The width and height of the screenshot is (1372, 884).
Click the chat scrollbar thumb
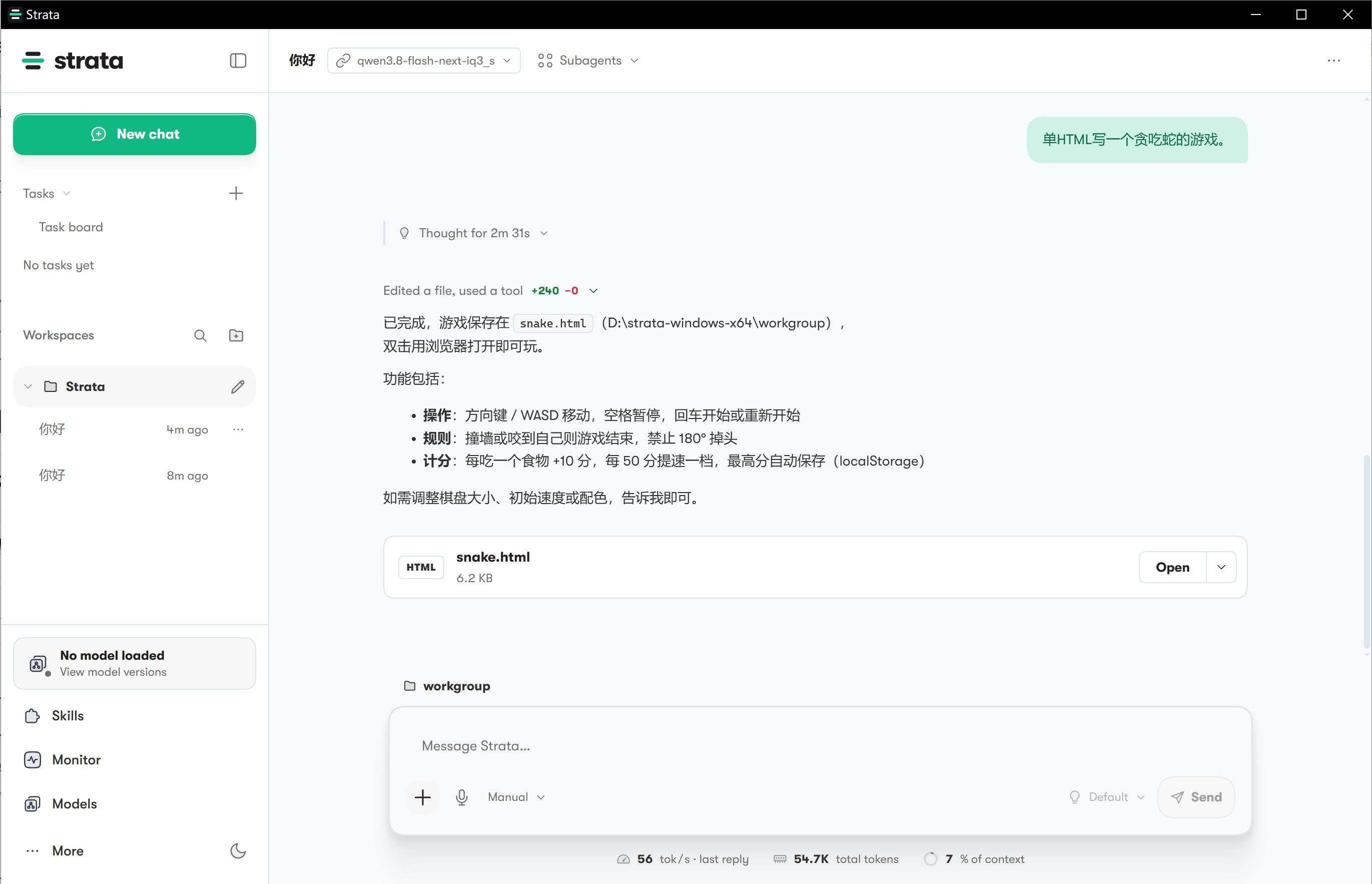(1366, 551)
